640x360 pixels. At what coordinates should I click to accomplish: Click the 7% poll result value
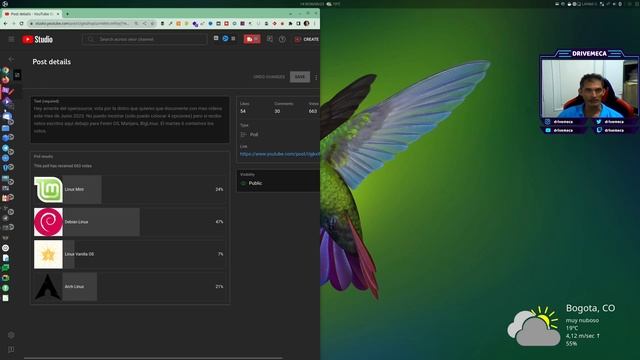coord(220,254)
